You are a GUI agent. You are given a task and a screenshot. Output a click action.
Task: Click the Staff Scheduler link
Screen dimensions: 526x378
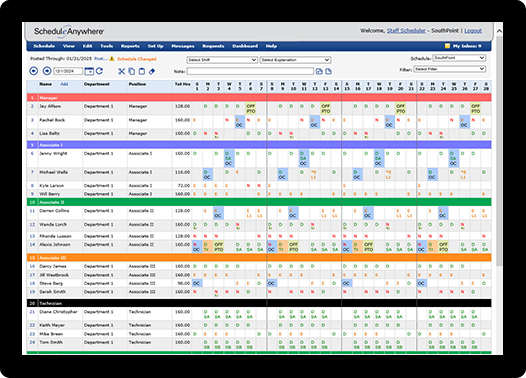click(x=406, y=31)
